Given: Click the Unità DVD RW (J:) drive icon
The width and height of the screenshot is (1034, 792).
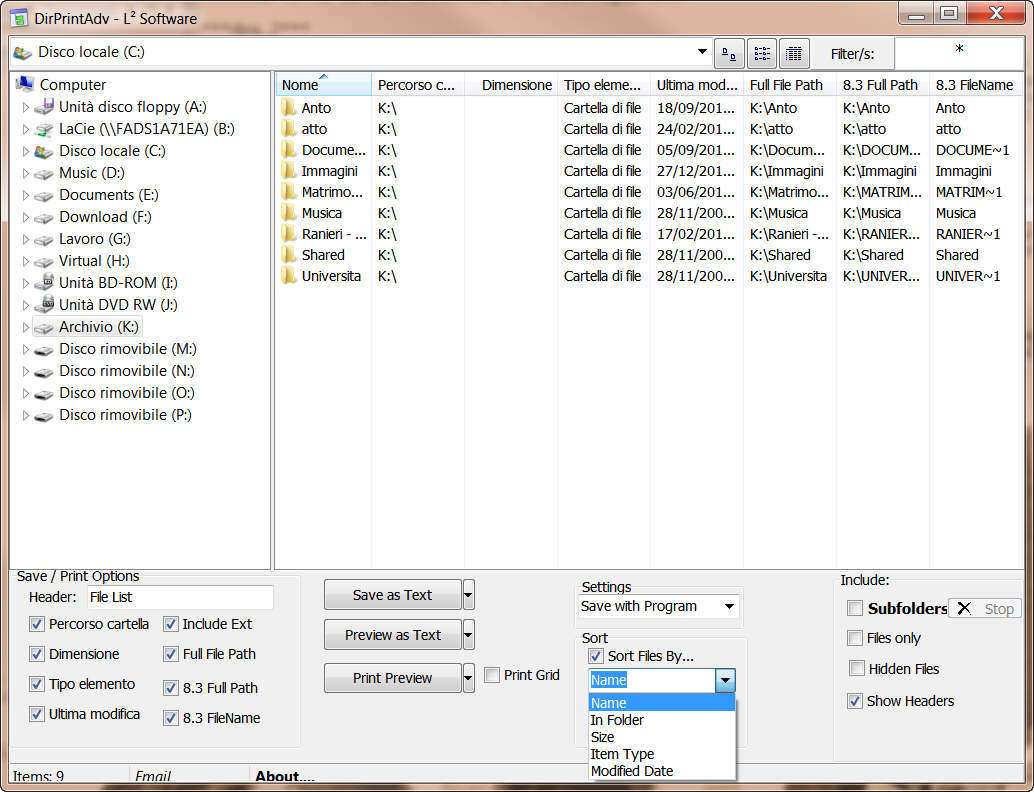Looking at the screenshot, I should click(44, 305).
